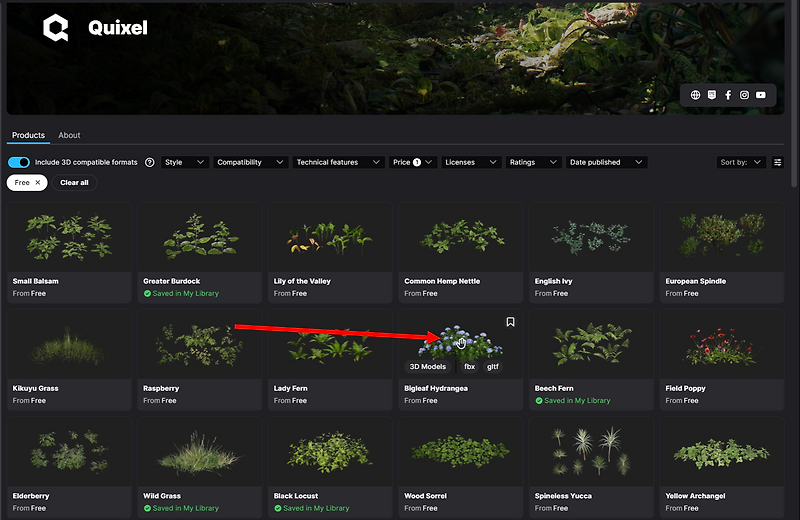Viewport: 800px width, 520px height.
Task: Click the Clear all button
Action: coord(74,183)
